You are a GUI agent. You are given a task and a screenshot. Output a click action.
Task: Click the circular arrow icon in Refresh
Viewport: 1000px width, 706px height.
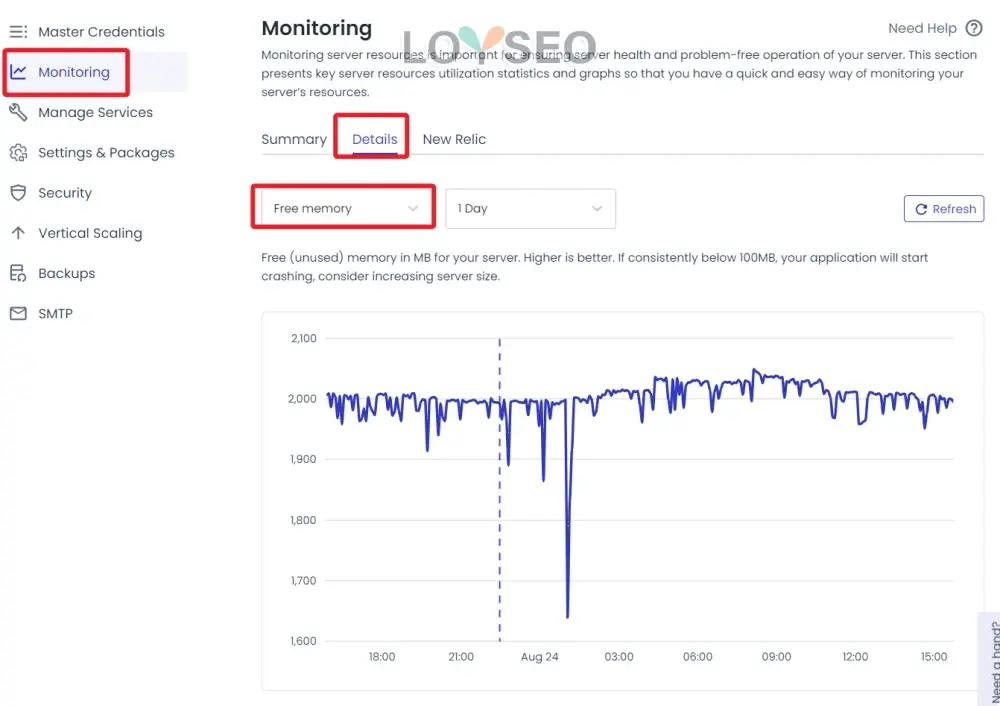point(920,209)
